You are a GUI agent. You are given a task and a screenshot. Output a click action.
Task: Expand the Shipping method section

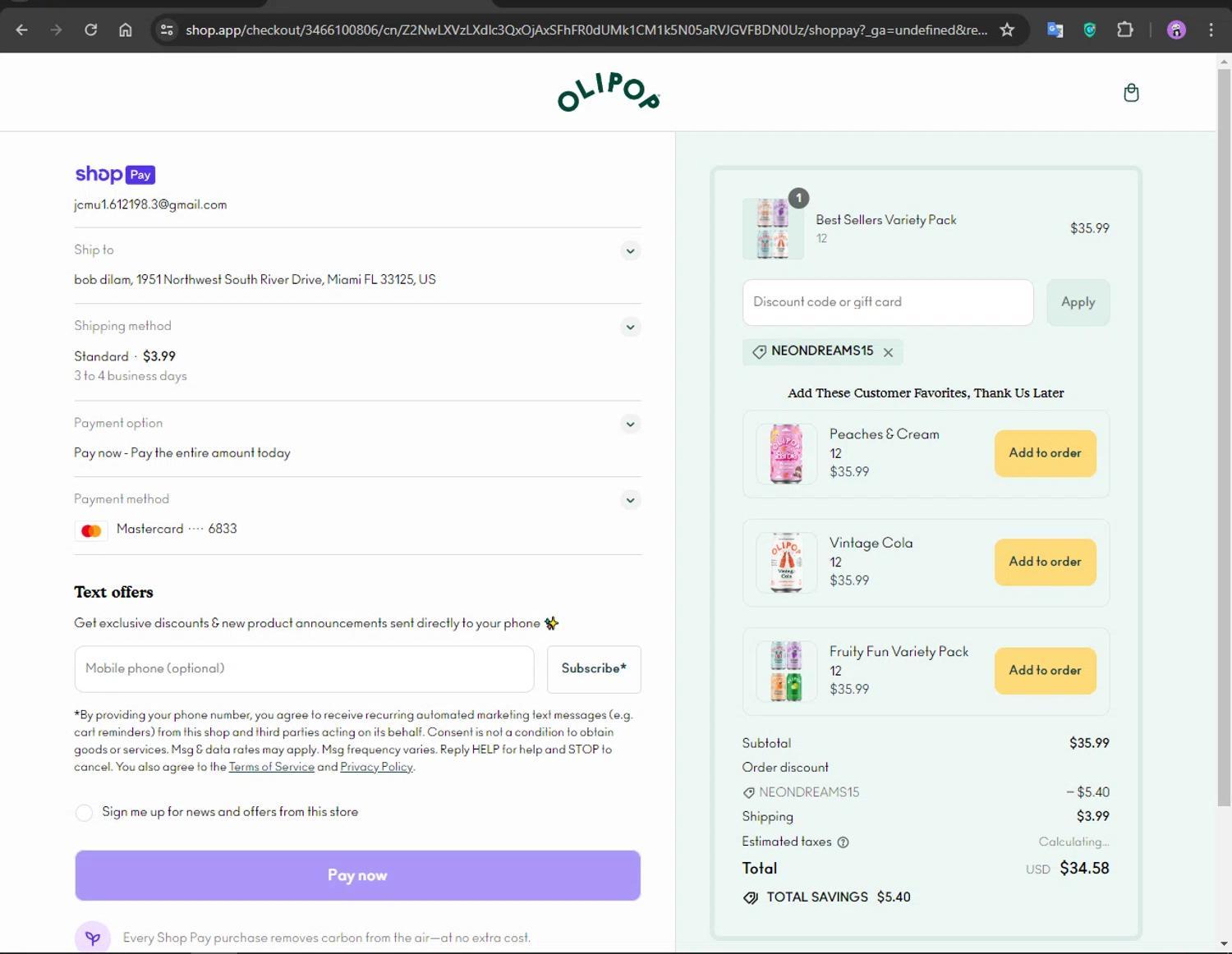pyautogui.click(x=630, y=327)
